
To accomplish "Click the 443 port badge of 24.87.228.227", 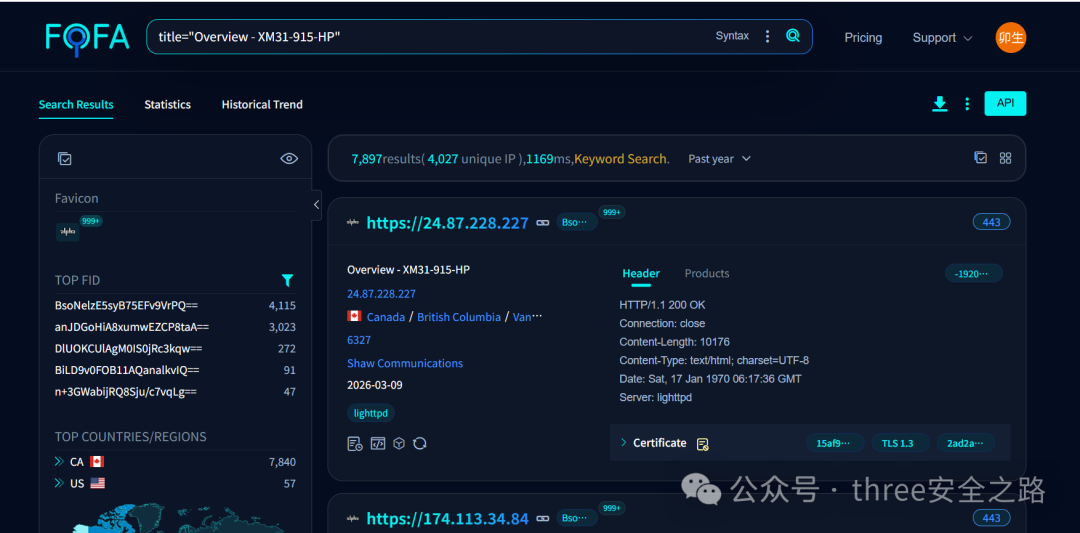I will [991, 222].
